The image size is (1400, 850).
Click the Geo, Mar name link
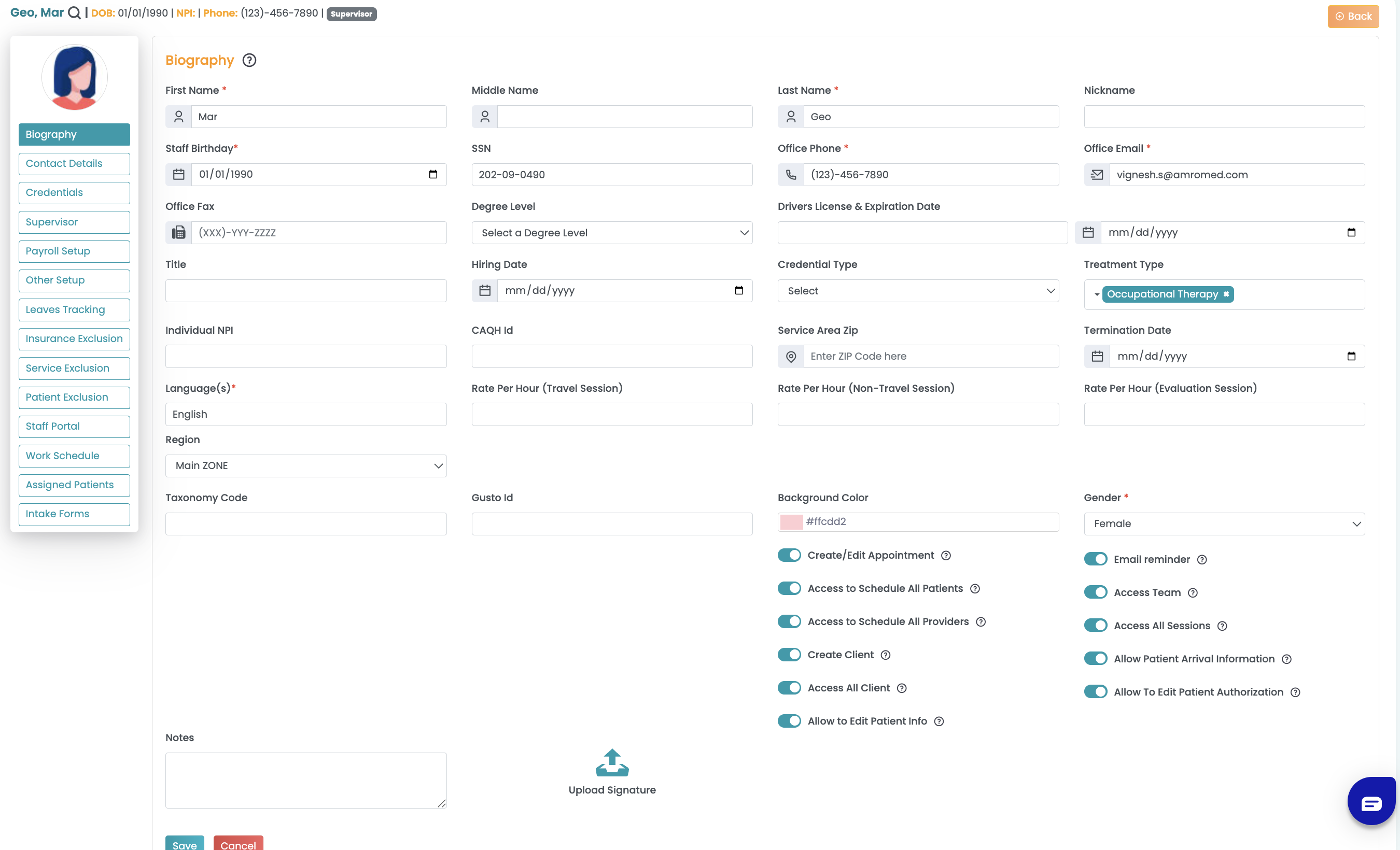[37, 12]
